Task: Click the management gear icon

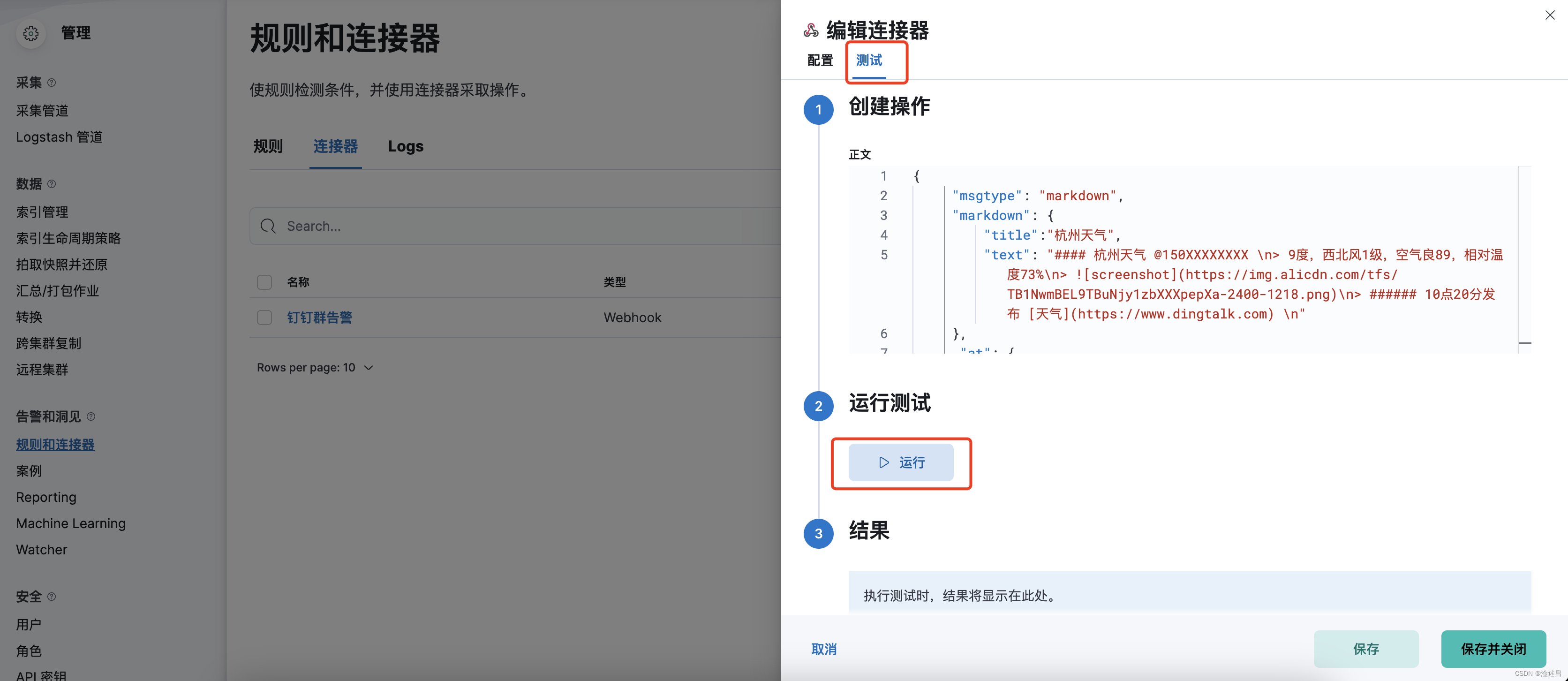Action: tap(31, 33)
